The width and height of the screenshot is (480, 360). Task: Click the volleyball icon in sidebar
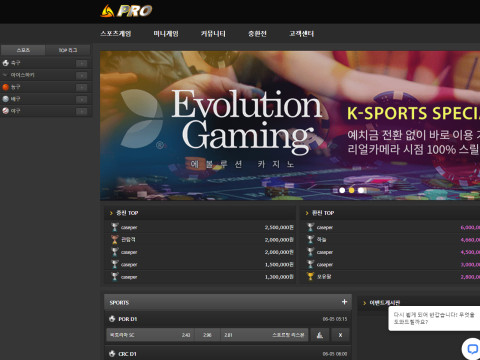[x=5, y=99]
